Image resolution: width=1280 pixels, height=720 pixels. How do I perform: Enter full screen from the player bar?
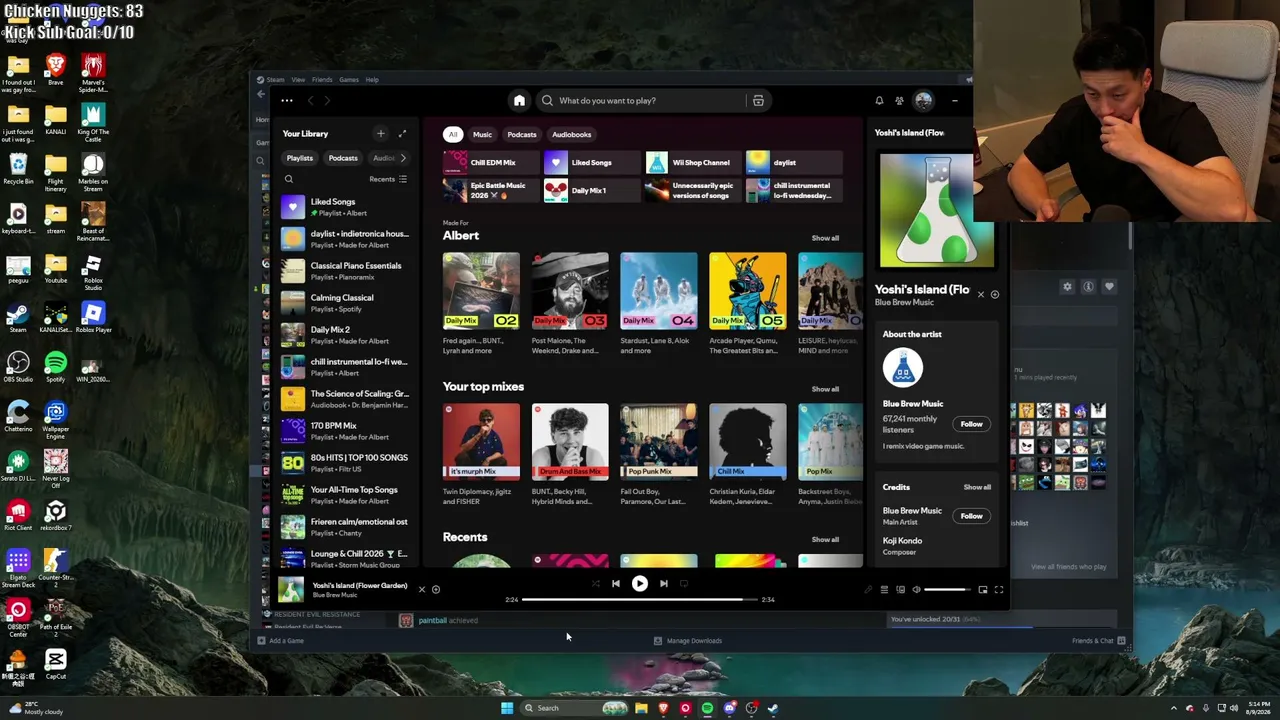(998, 590)
